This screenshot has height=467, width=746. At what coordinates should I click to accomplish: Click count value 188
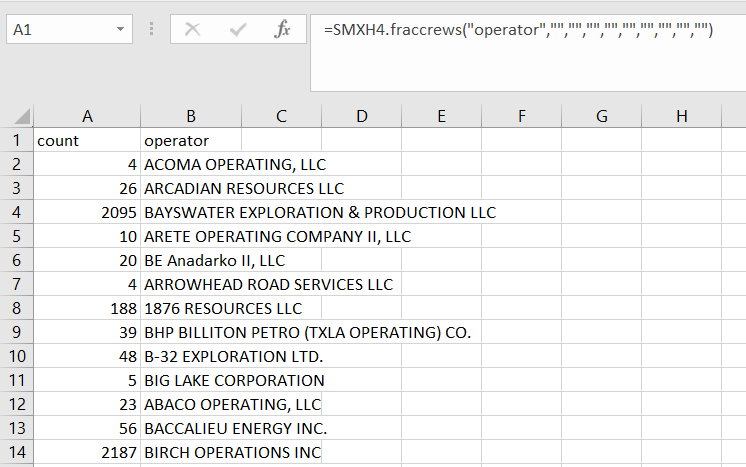[x=123, y=309]
